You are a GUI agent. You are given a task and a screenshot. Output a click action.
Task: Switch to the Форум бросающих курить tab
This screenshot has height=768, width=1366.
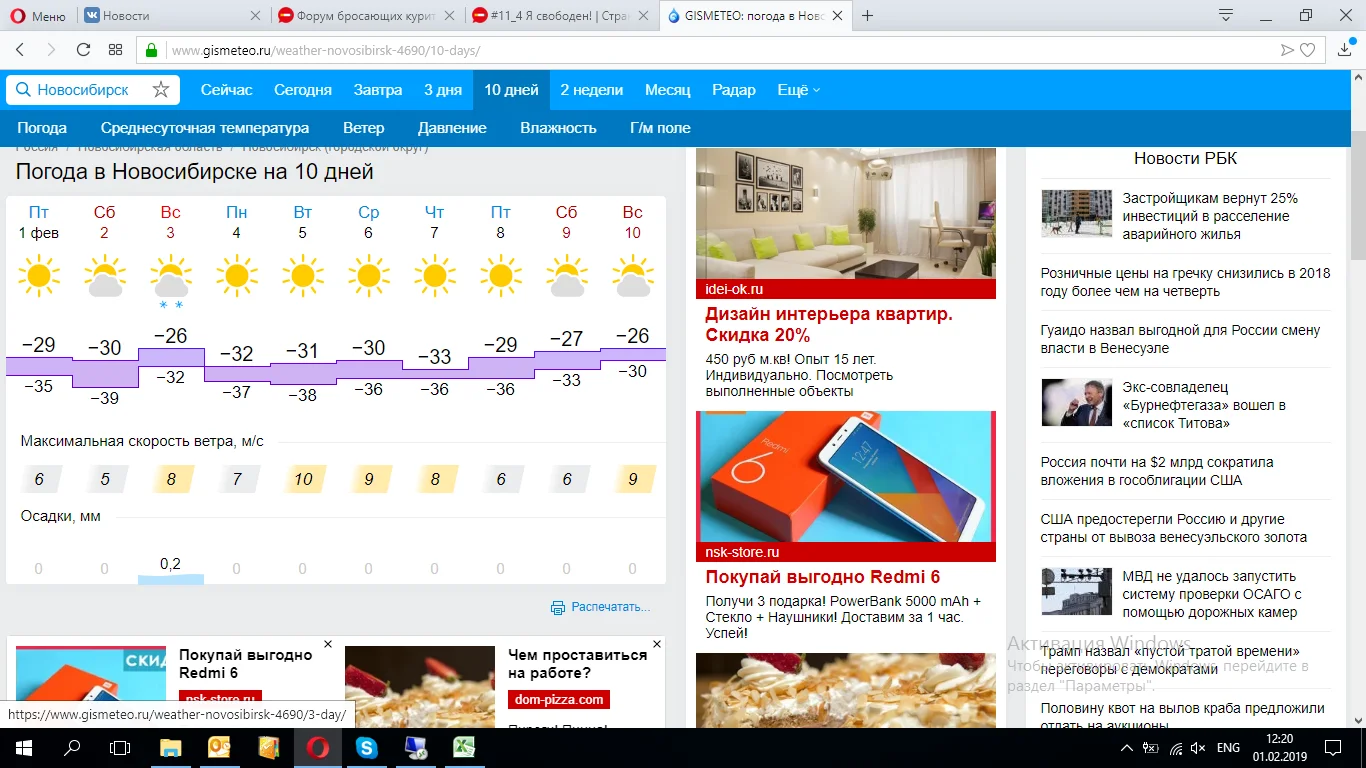(x=366, y=16)
